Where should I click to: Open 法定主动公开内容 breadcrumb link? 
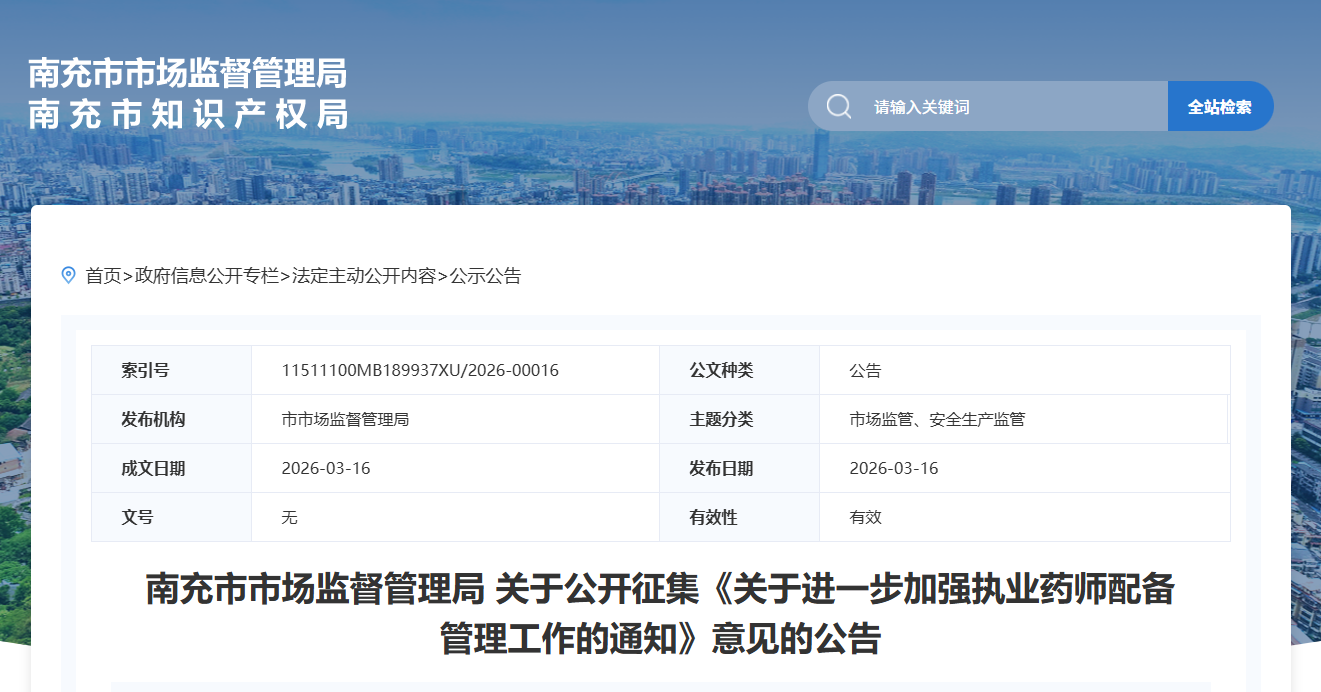364,276
